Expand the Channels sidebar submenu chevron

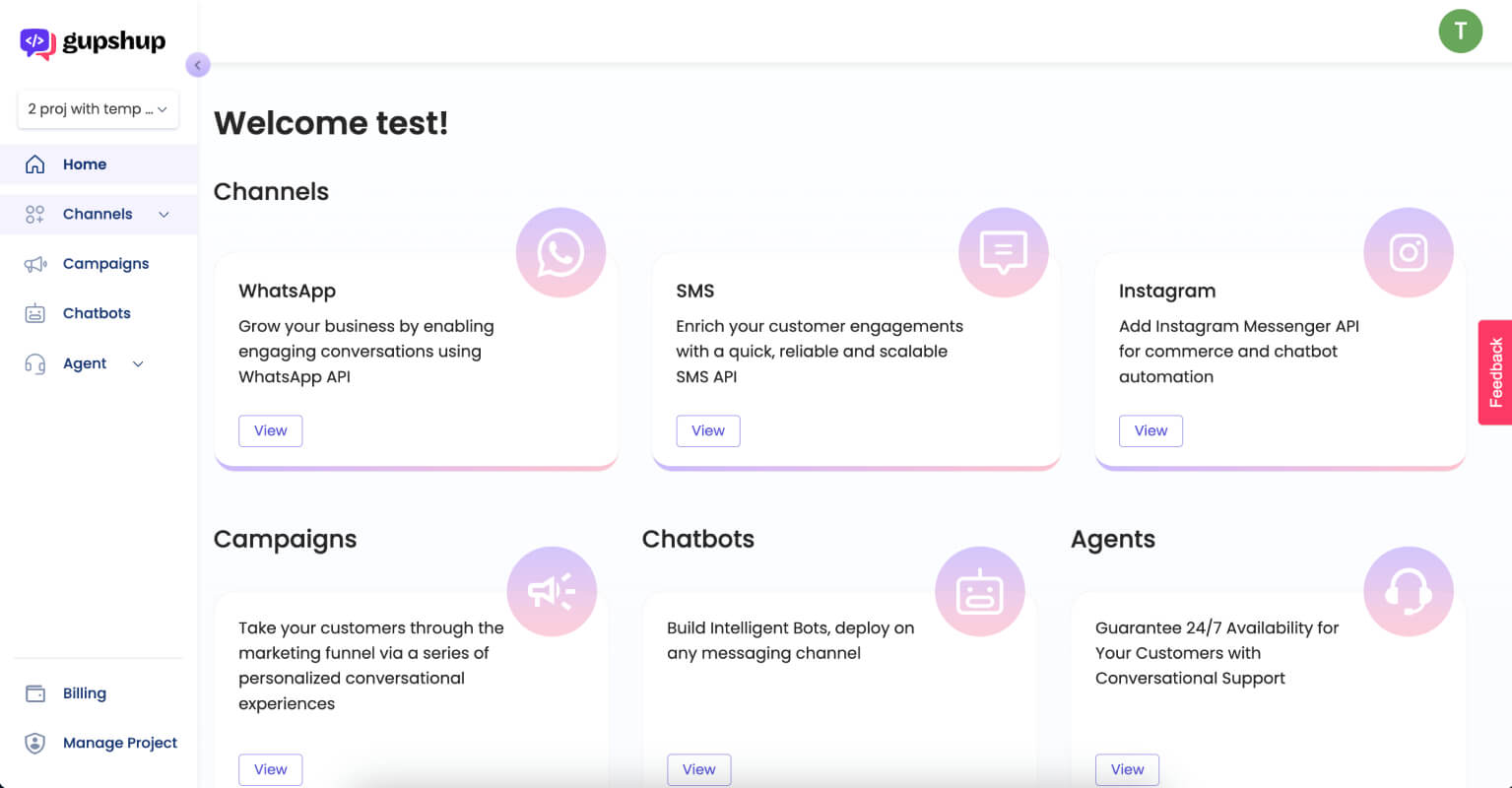[164, 215]
